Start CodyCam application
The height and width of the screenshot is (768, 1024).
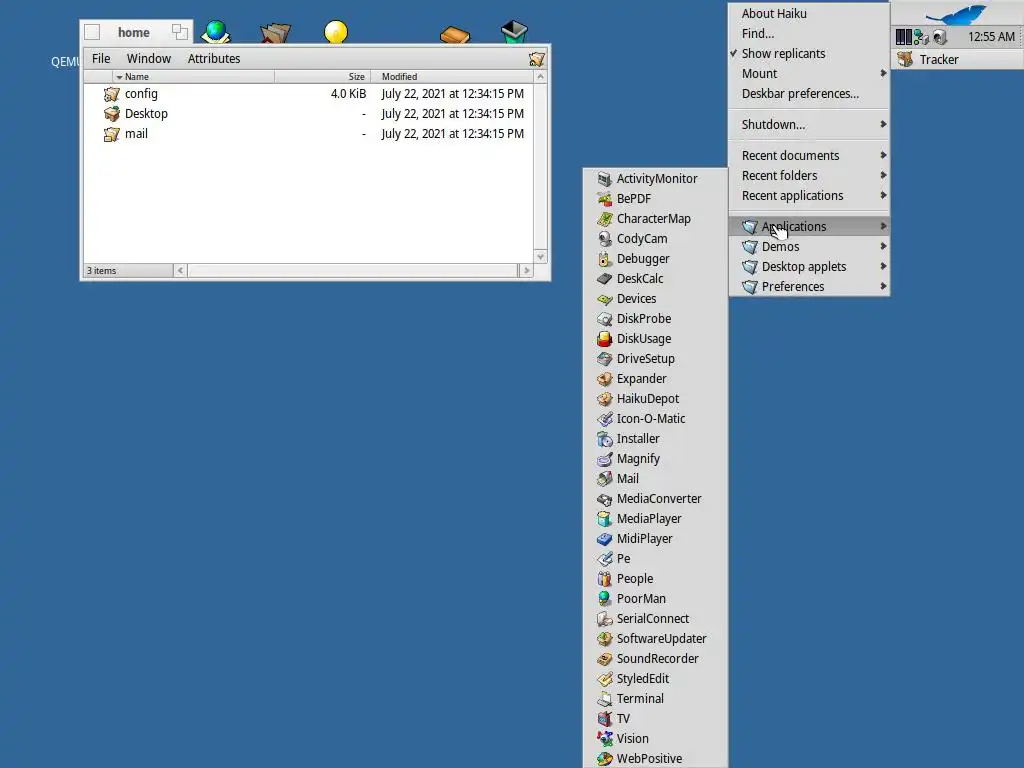(655, 238)
